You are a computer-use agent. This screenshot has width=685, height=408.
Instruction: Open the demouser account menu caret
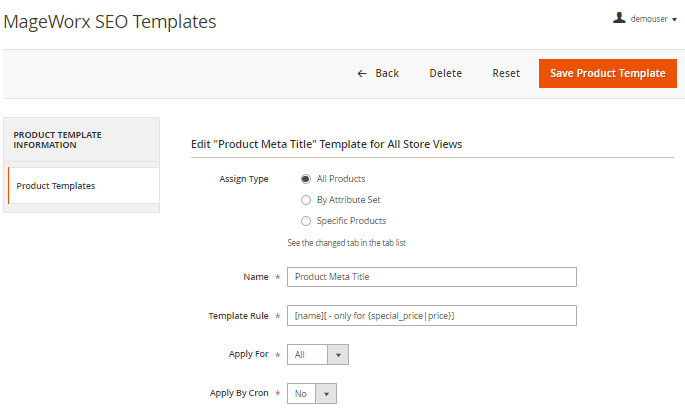pos(674,19)
